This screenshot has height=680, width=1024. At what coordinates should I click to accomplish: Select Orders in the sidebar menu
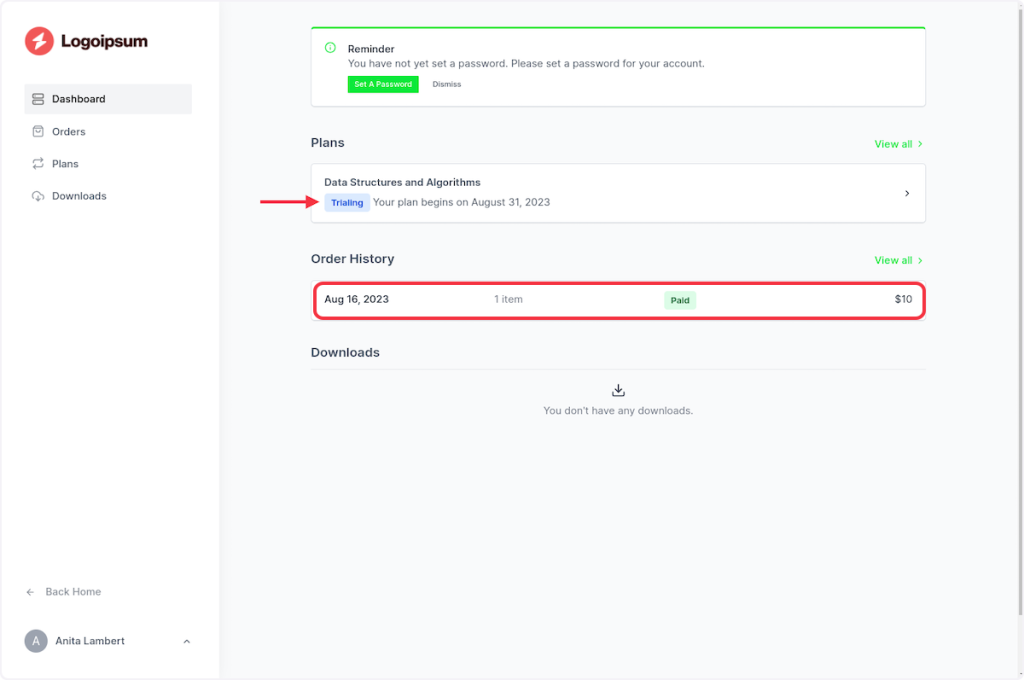tap(69, 132)
